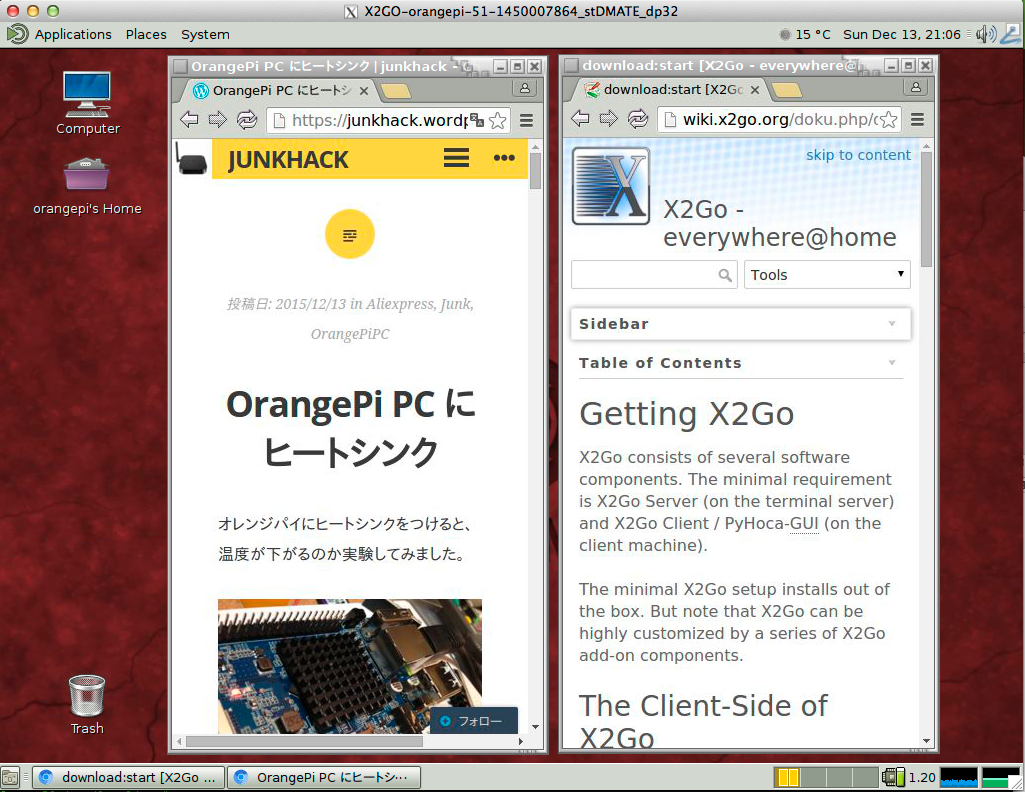Click the JUNKHACK three-dots more icon
The height and width of the screenshot is (792, 1025).
[504, 158]
